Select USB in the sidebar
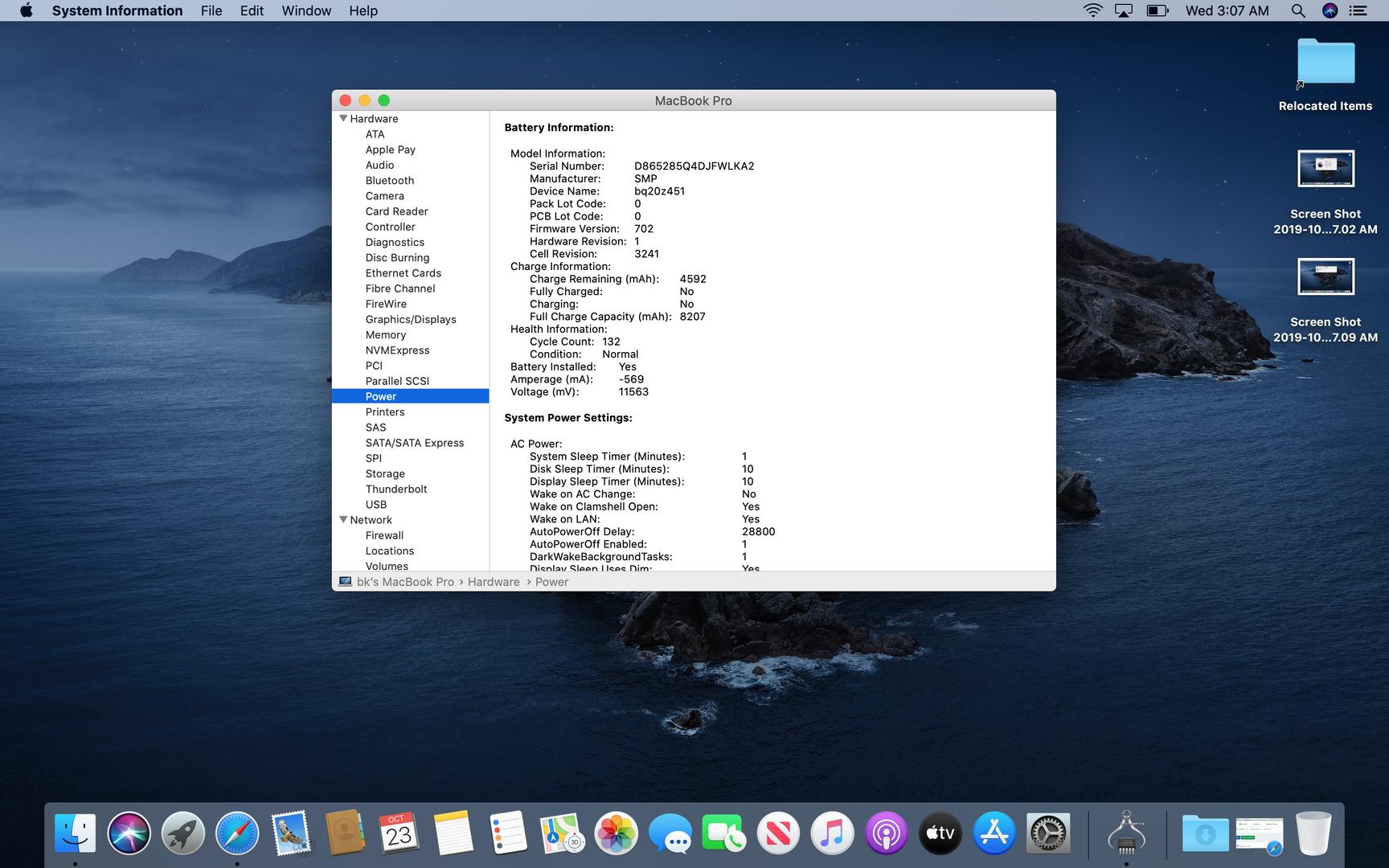The height and width of the screenshot is (868, 1389). tap(376, 505)
